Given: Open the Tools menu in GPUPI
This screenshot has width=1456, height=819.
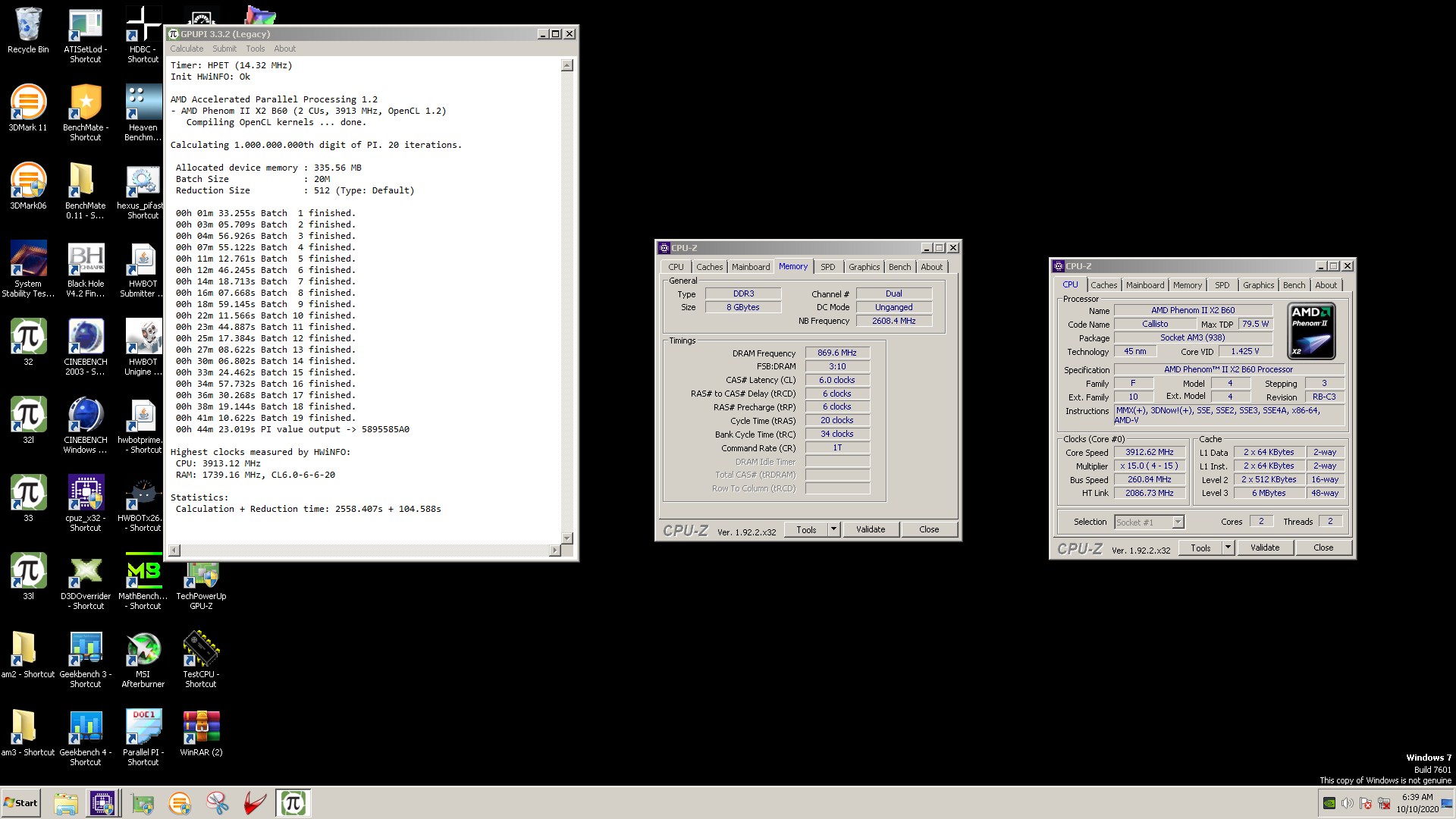Looking at the screenshot, I should (x=256, y=49).
